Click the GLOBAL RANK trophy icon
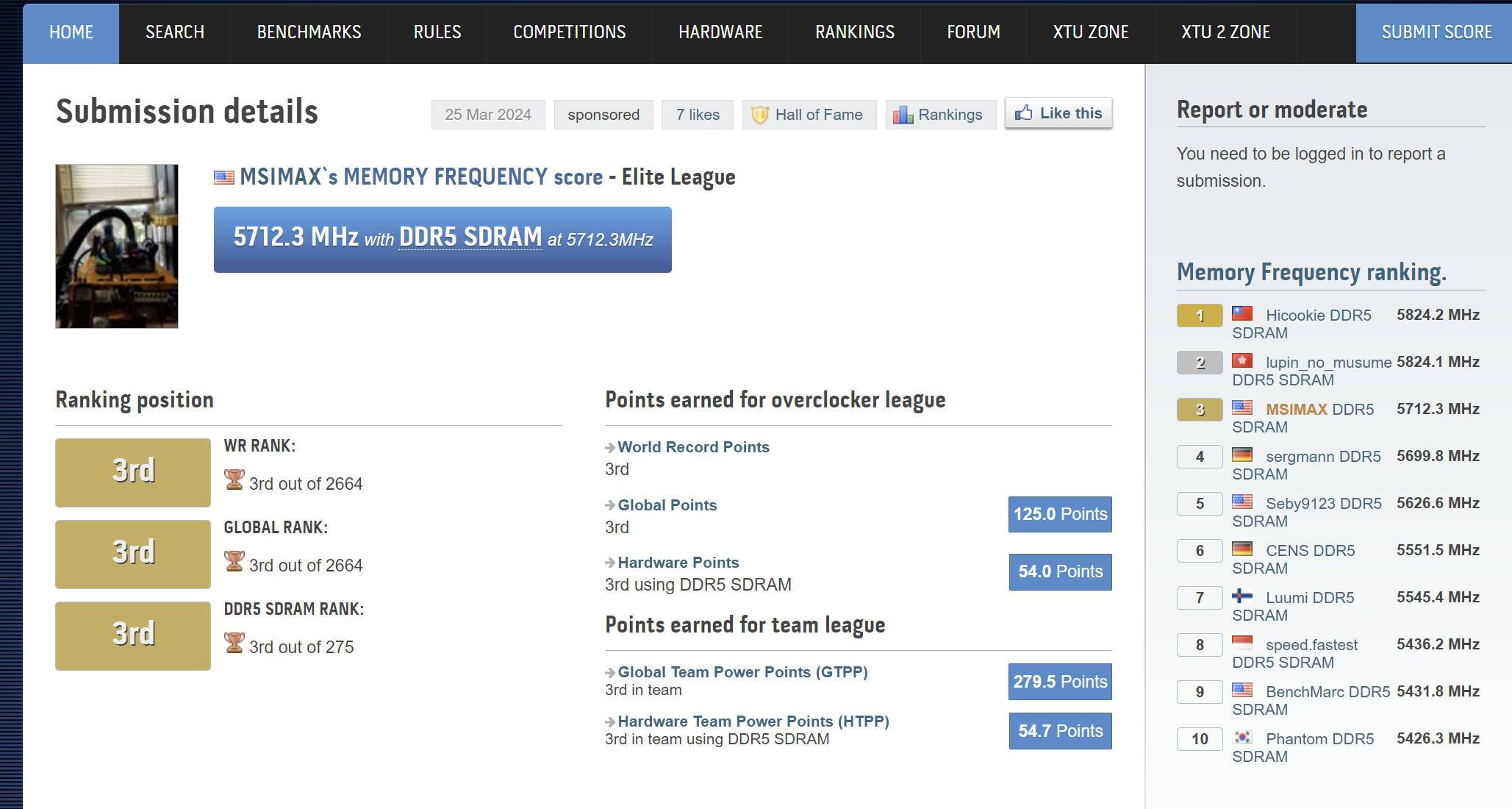 tap(234, 561)
